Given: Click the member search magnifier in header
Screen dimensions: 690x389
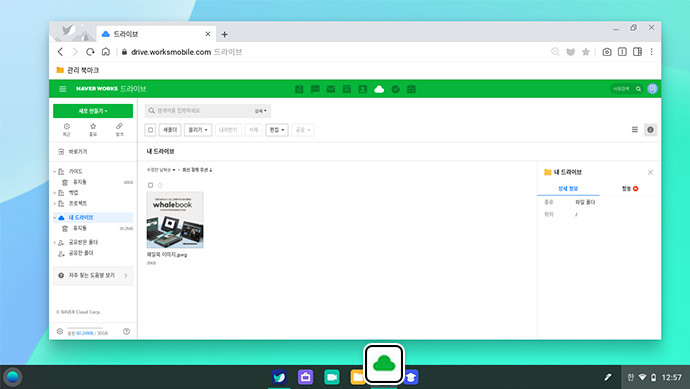Looking at the screenshot, I should pyautogui.click(x=638, y=89).
